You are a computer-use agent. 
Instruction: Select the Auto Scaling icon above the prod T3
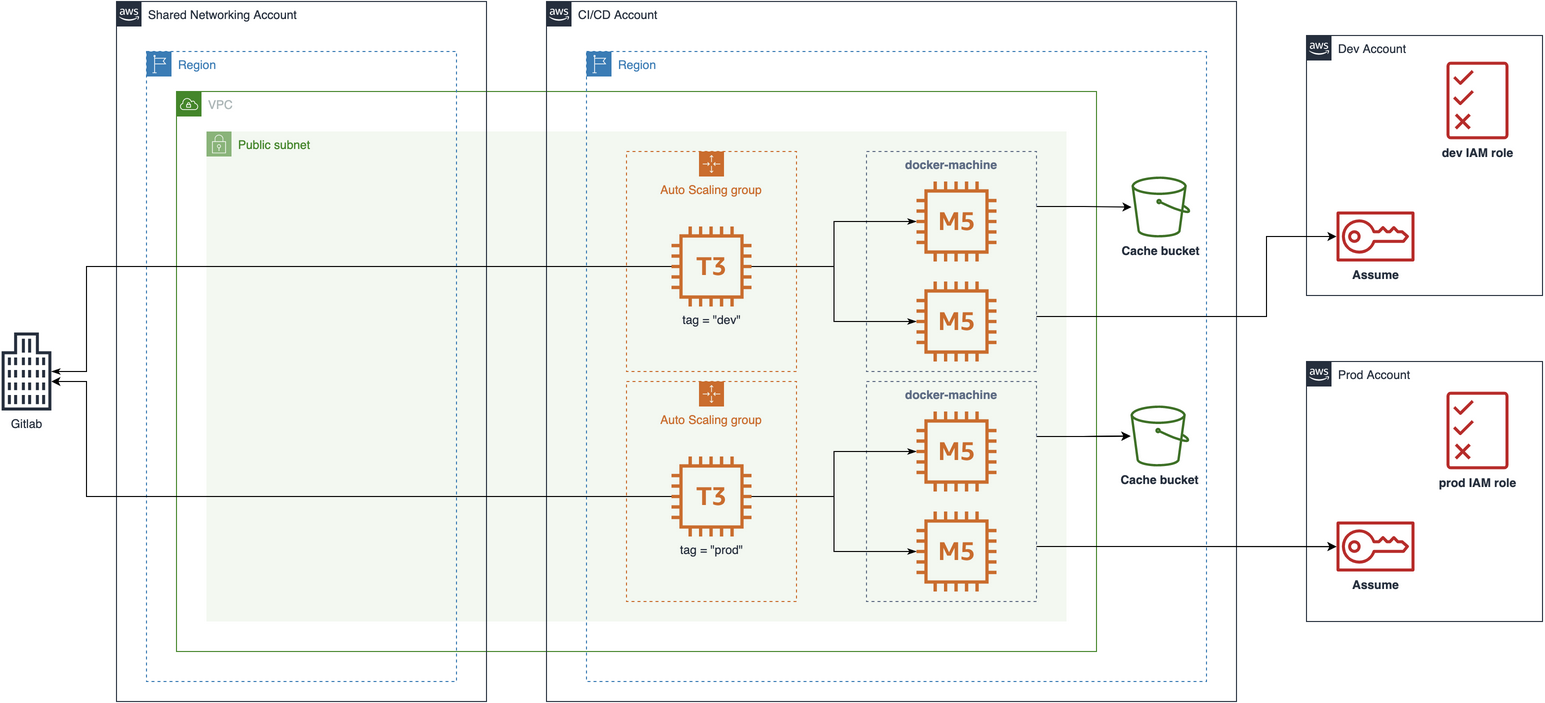[711, 394]
